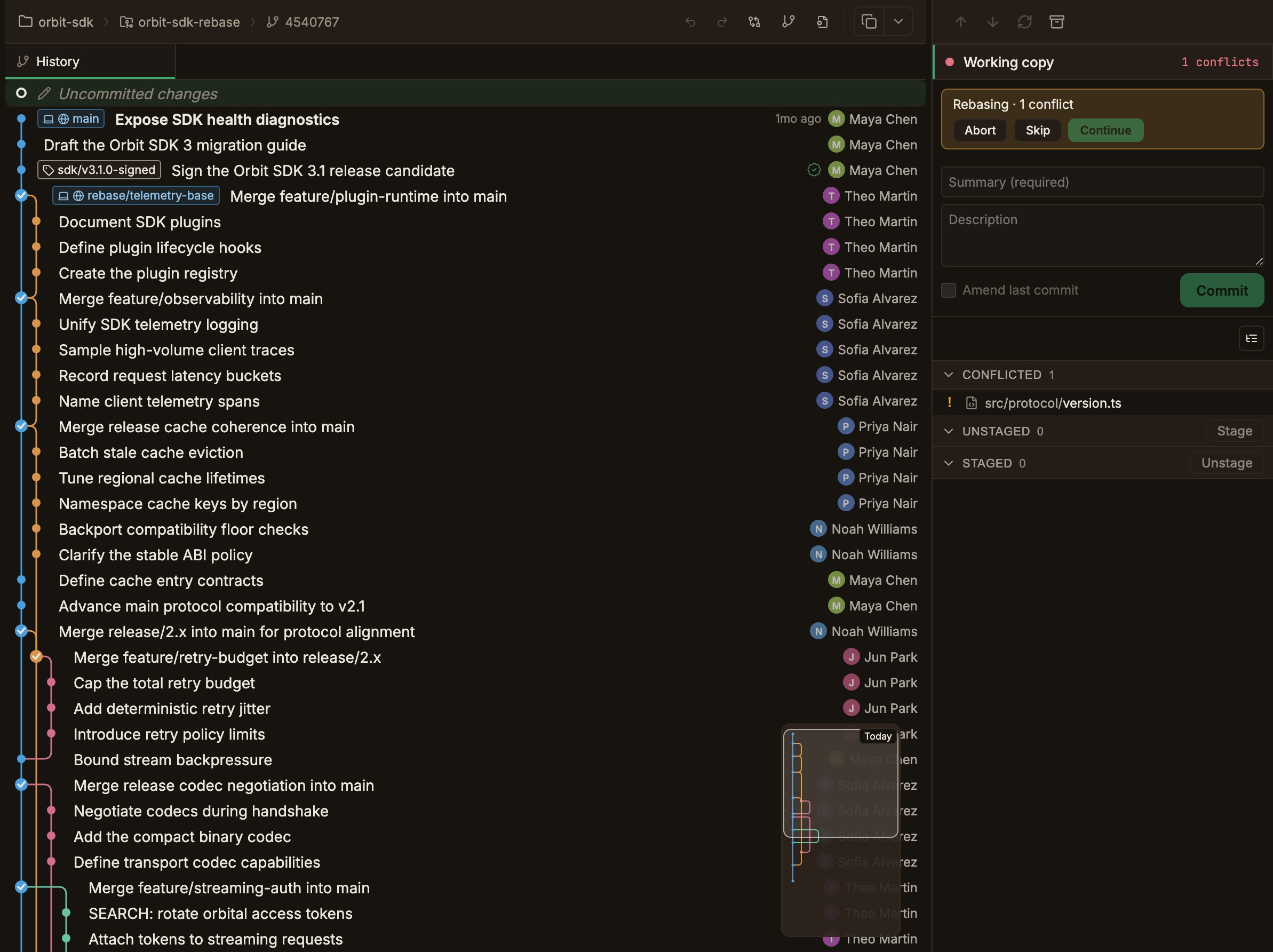Continue the rebase

click(1105, 130)
